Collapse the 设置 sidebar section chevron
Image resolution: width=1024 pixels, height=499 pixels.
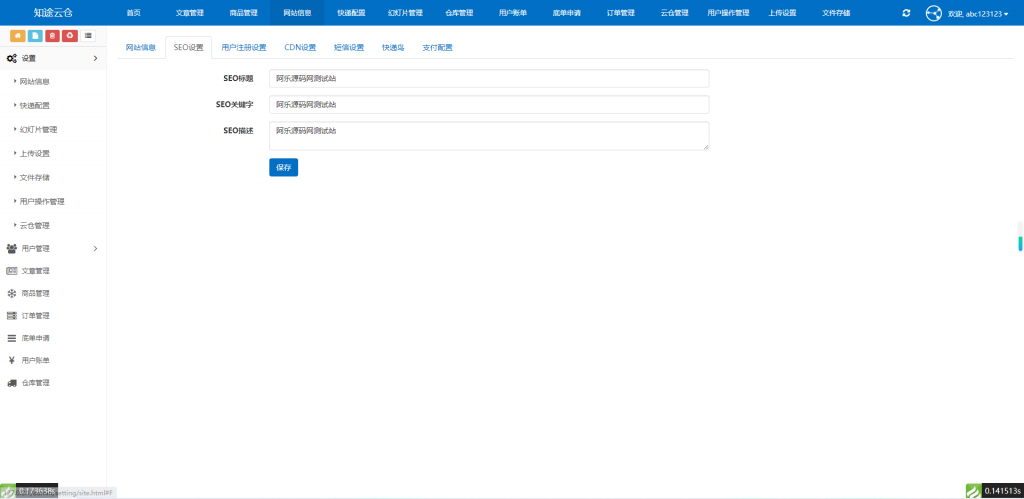pyautogui.click(x=95, y=58)
